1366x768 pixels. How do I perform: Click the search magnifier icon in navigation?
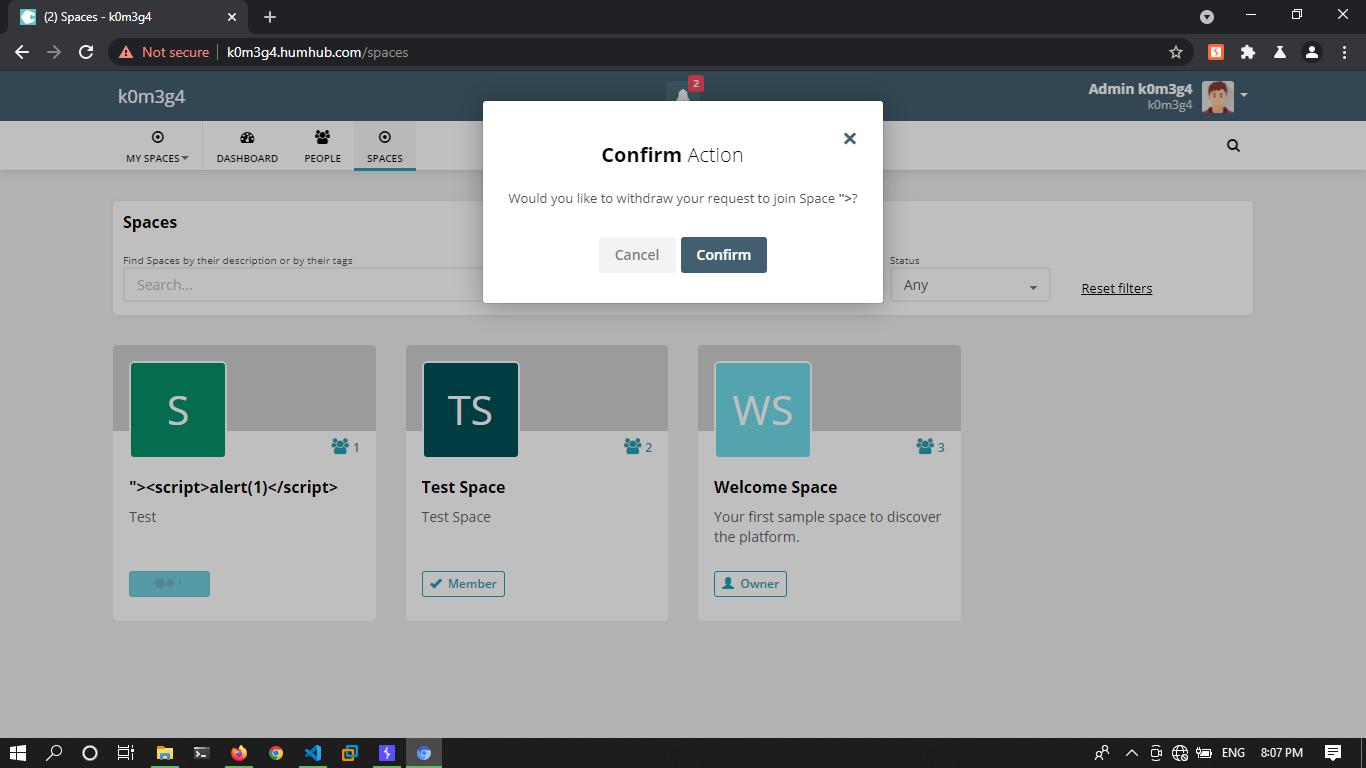(x=1233, y=145)
